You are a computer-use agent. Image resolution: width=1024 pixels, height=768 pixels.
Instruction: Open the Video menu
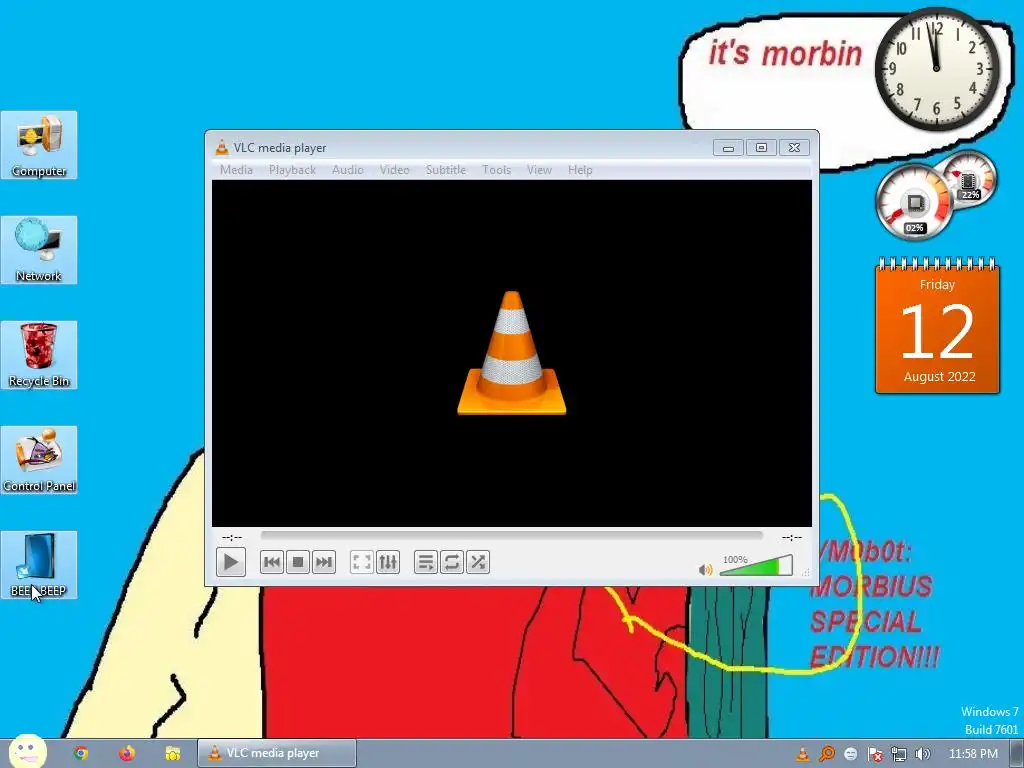(x=394, y=170)
